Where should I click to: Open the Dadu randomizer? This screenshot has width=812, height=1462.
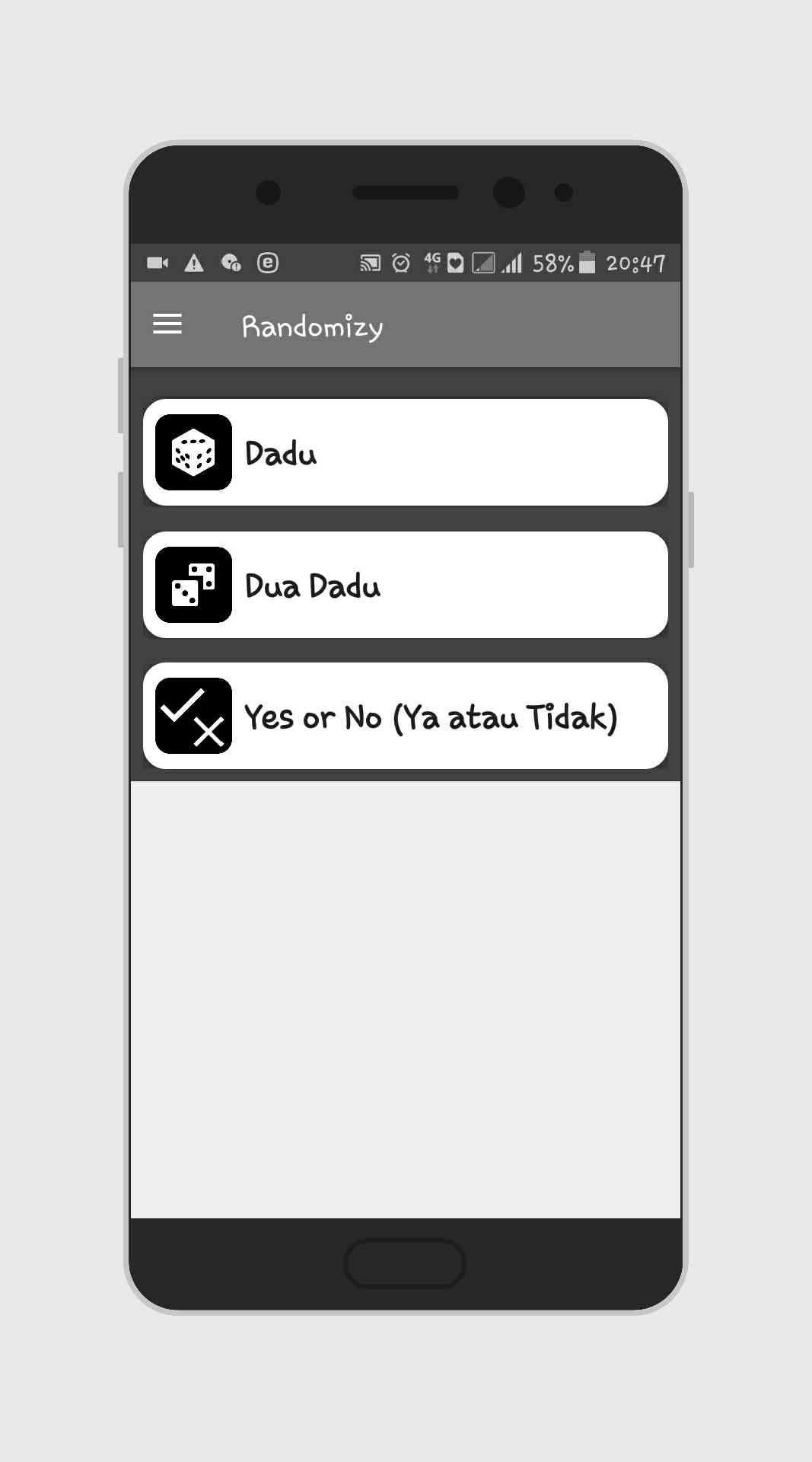pos(405,452)
